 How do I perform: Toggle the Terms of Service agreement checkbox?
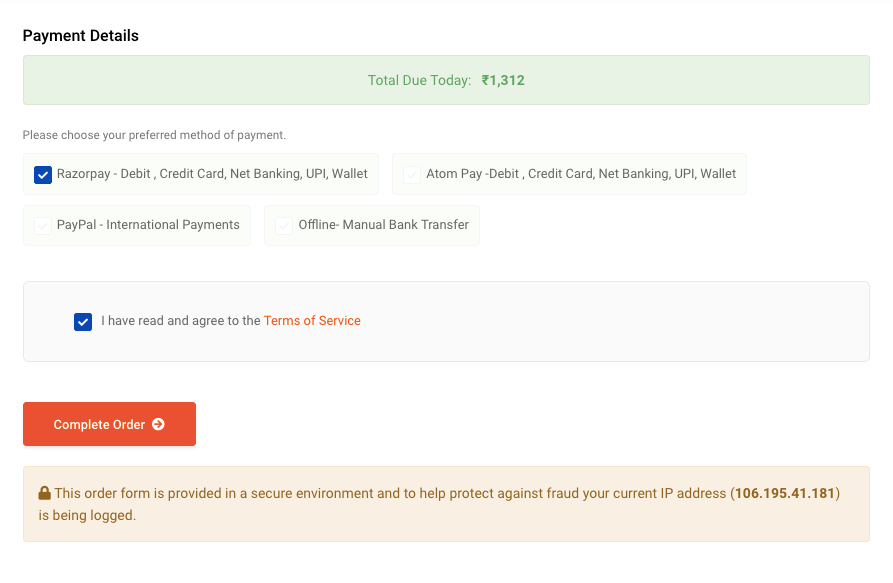coord(83,322)
